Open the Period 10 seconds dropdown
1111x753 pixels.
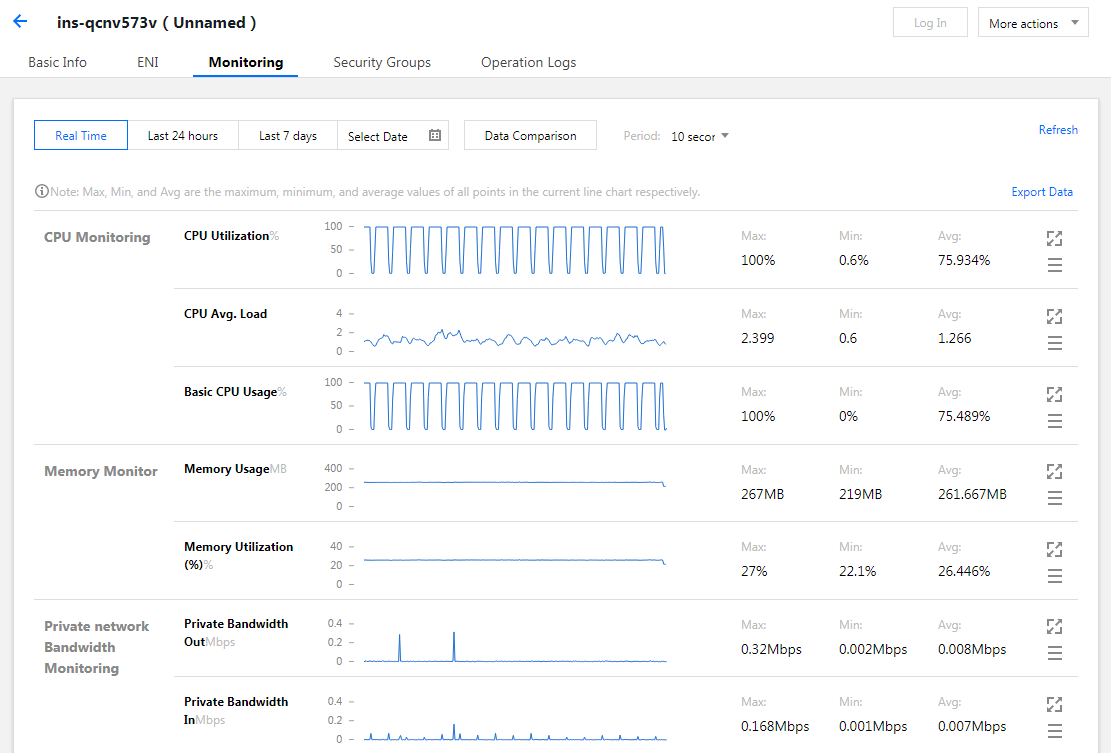tap(700, 136)
